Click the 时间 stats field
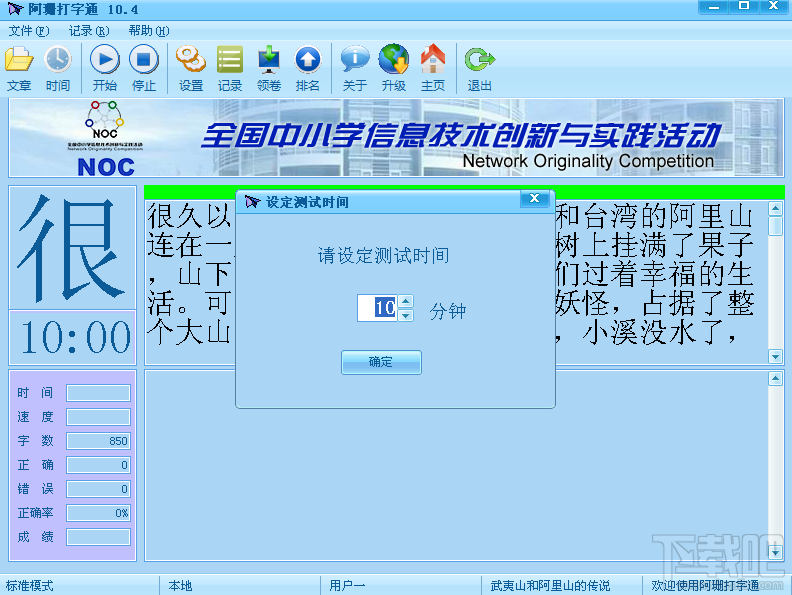 (98, 393)
